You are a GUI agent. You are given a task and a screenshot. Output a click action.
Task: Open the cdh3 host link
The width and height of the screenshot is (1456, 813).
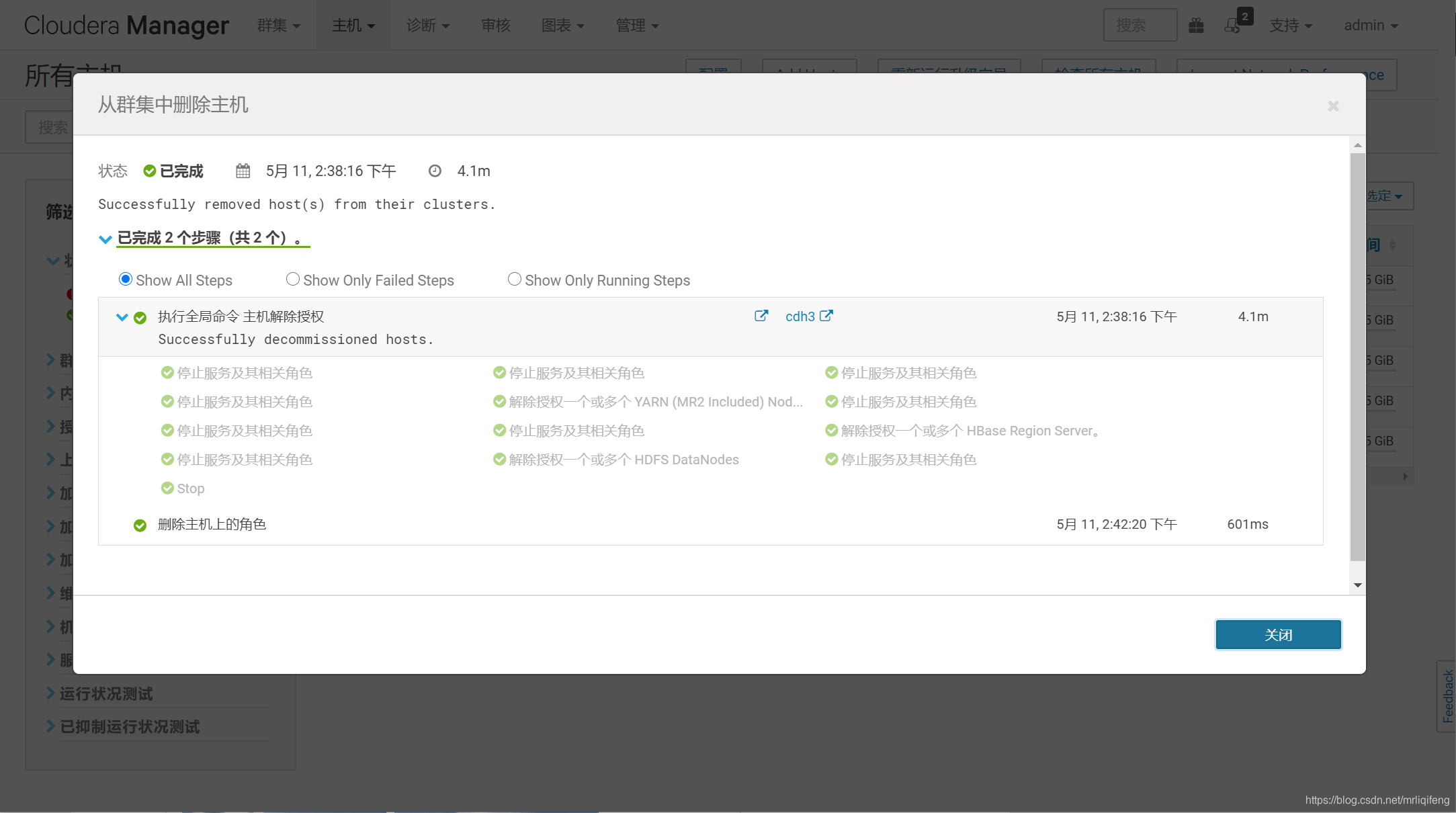[800, 316]
